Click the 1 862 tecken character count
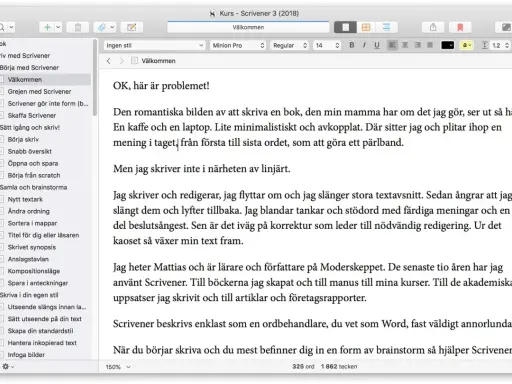Viewport: 512px width, 384px height. click(339, 367)
